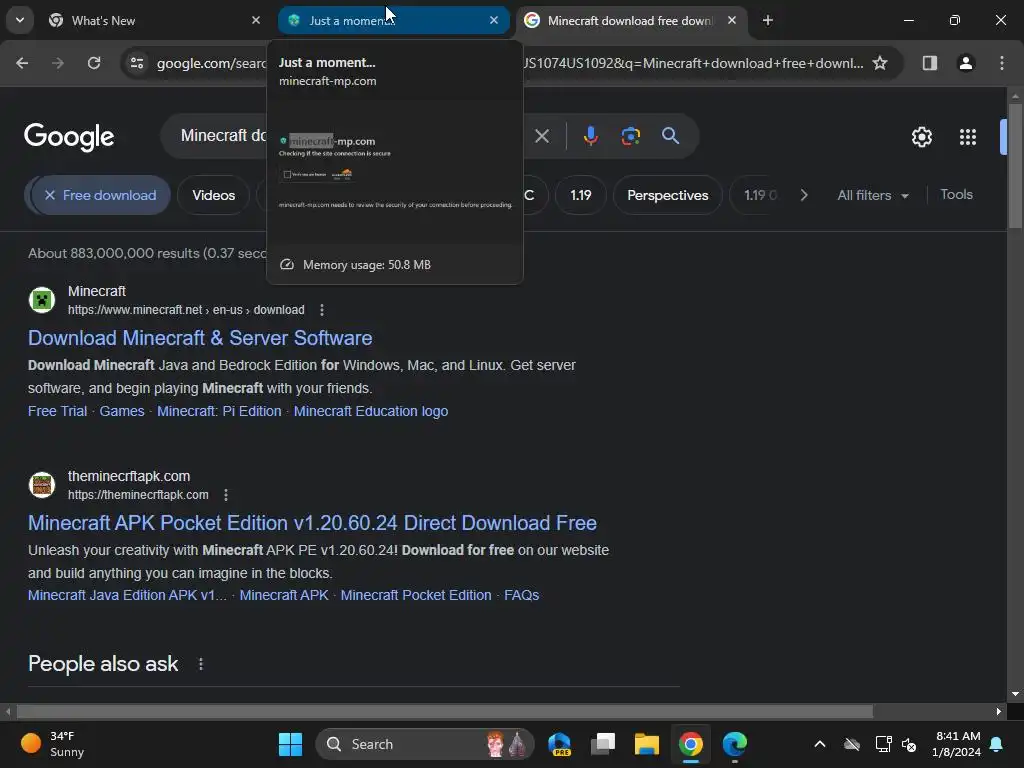Open Minecraft Java Edition APK sitelink
The image size is (1024, 768).
[x=127, y=596]
